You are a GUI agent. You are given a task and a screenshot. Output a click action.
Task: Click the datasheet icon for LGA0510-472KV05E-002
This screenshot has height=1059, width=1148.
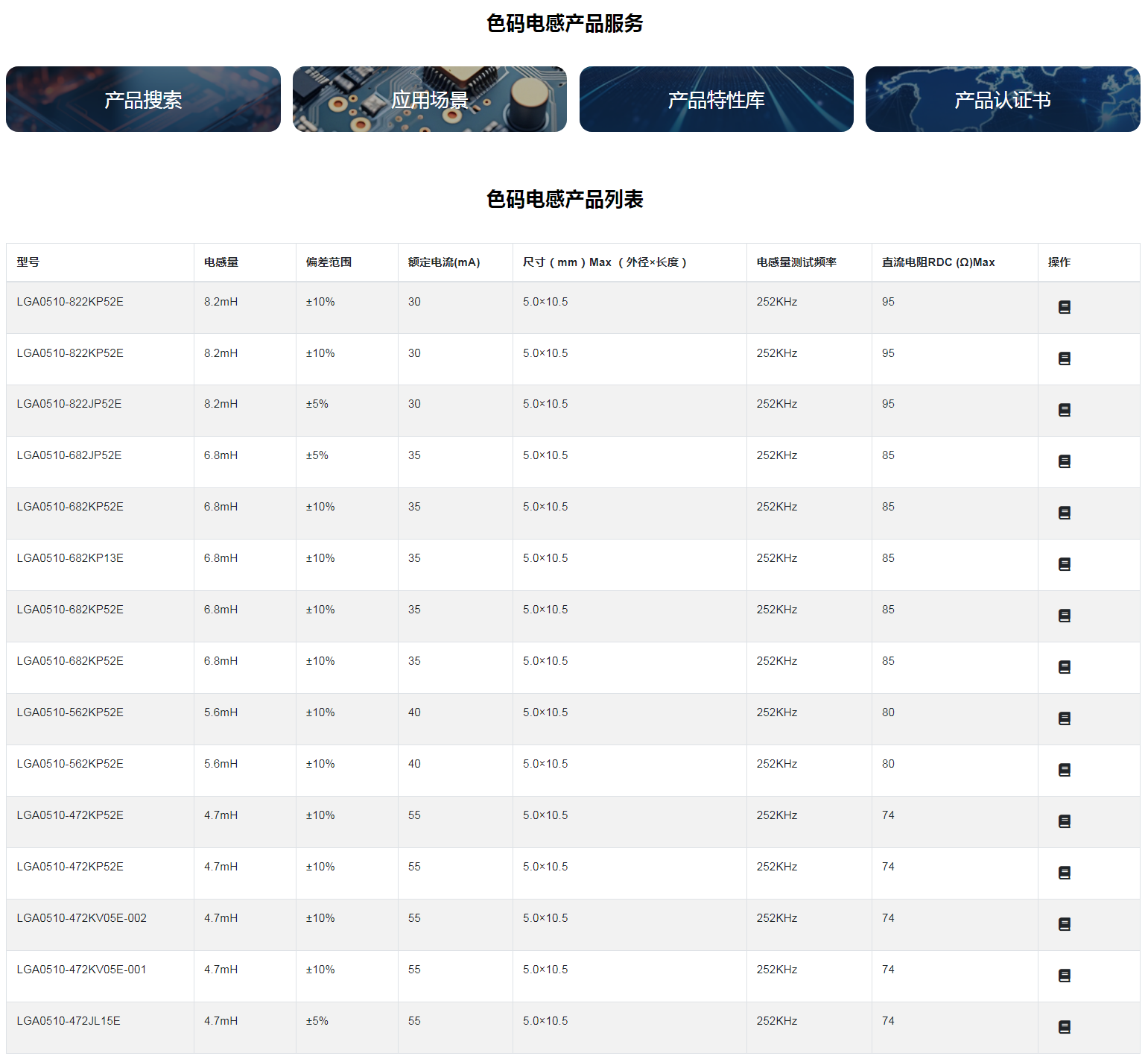1064,924
